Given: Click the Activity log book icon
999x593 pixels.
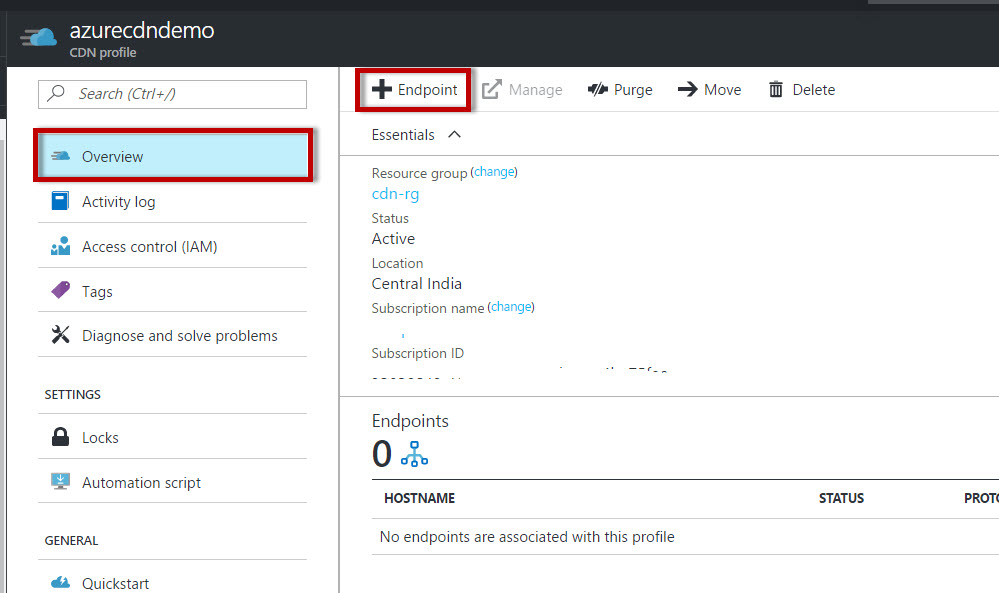Looking at the screenshot, I should [x=60, y=201].
